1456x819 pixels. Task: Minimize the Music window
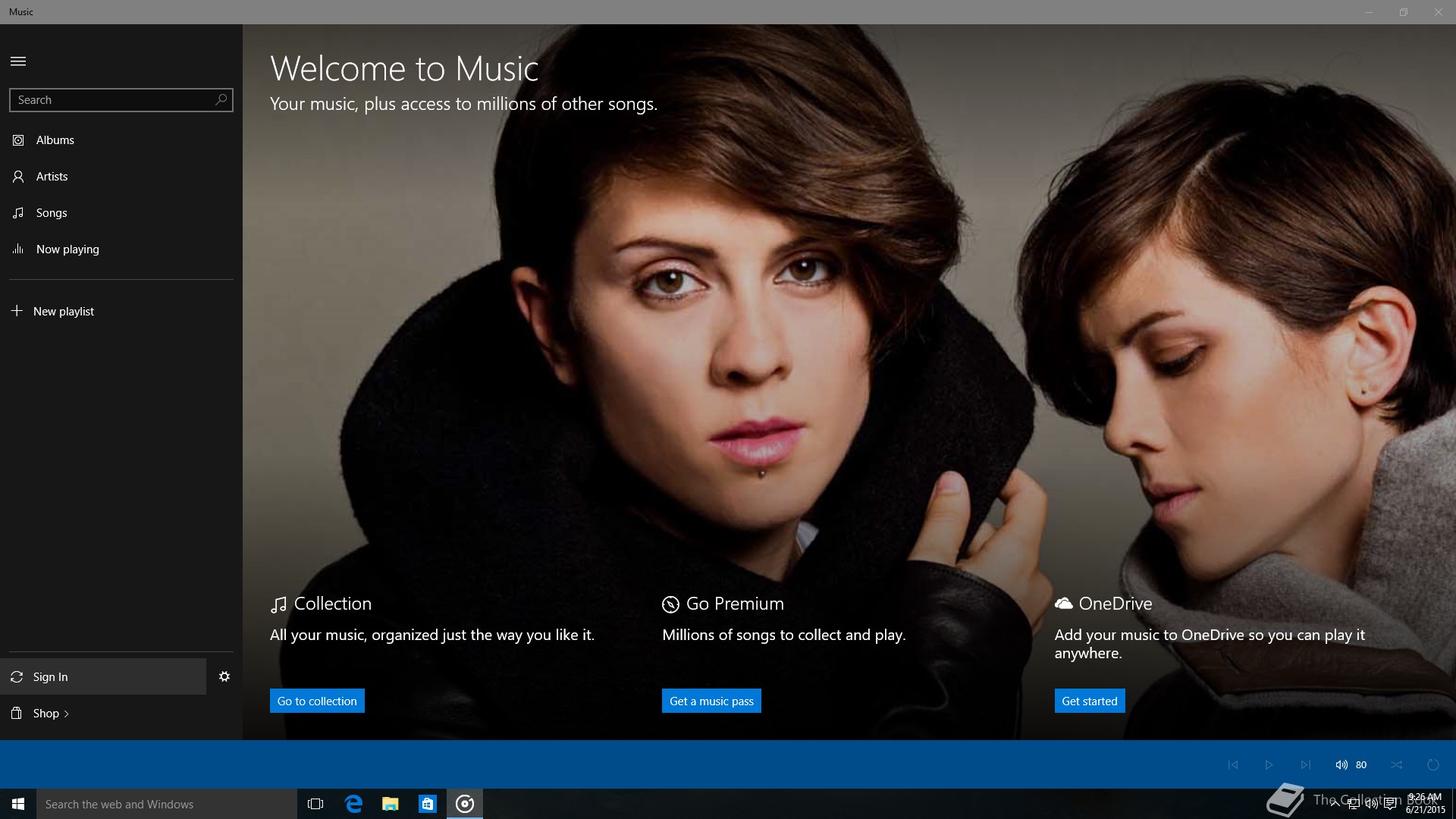tap(1369, 12)
